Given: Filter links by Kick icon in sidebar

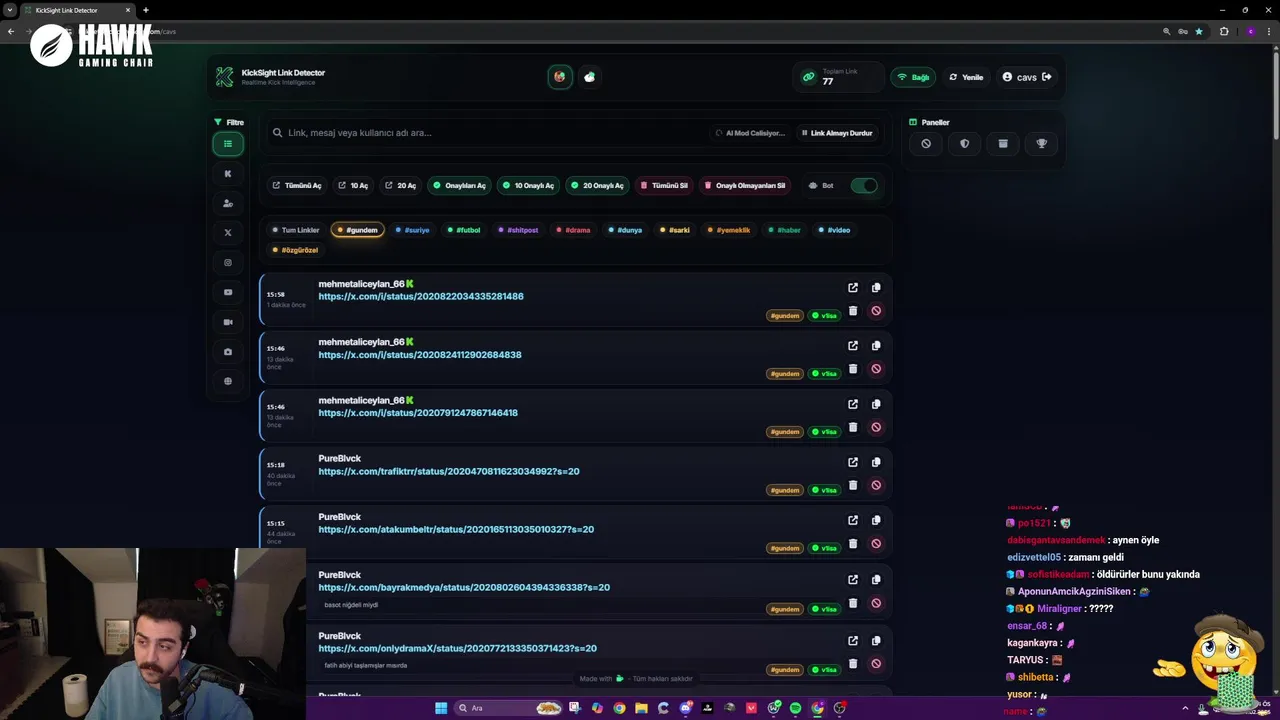Looking at the screenshot, I should point(228,174).
